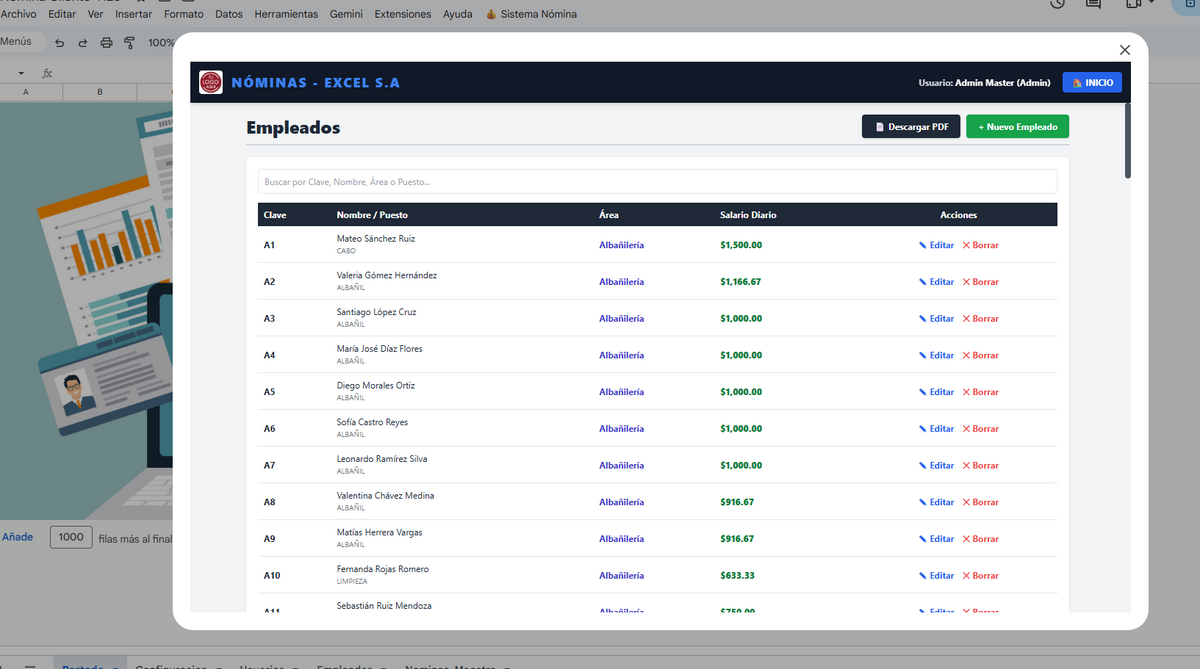1200x669 pixels.
Task: Click the Descargar PDF button
Action: (x=911, y=127)
